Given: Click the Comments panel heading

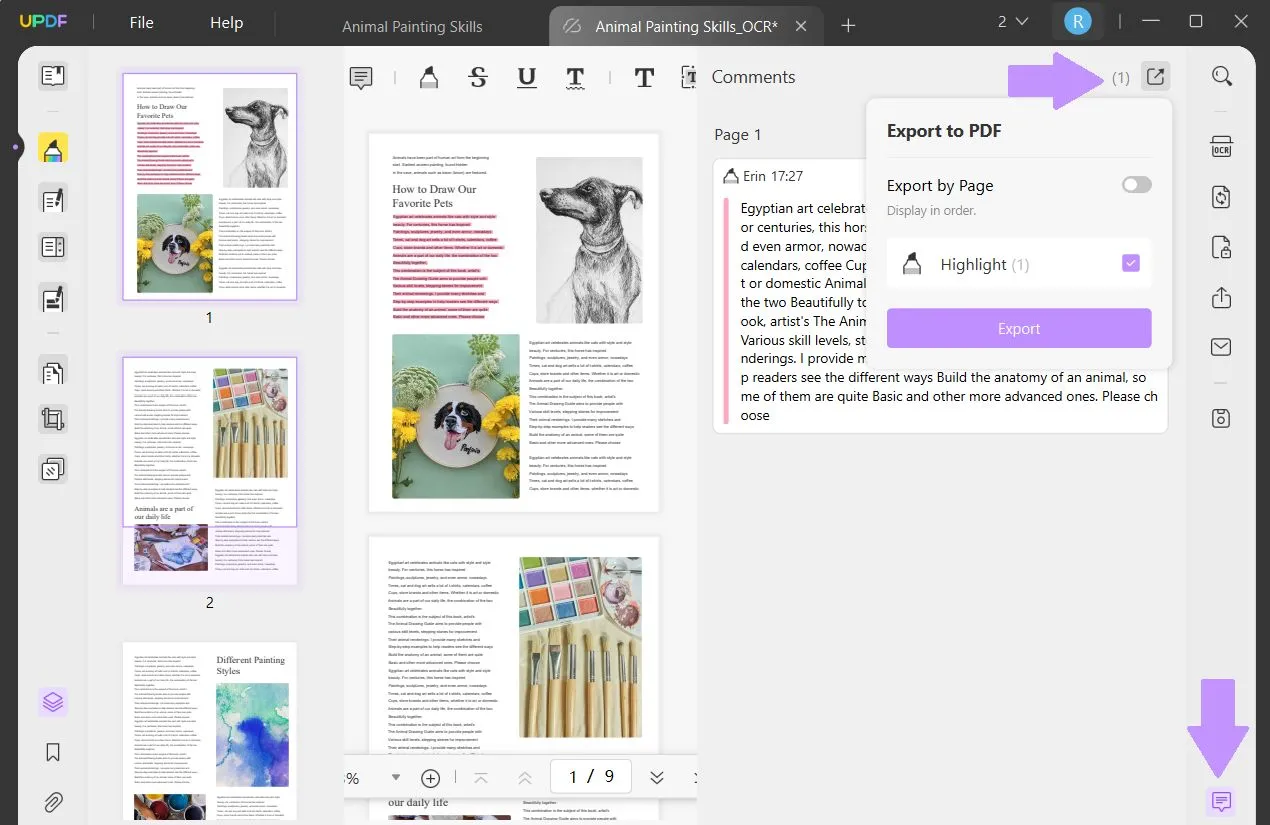Looking at the screenshot, I should click(753, 77).
